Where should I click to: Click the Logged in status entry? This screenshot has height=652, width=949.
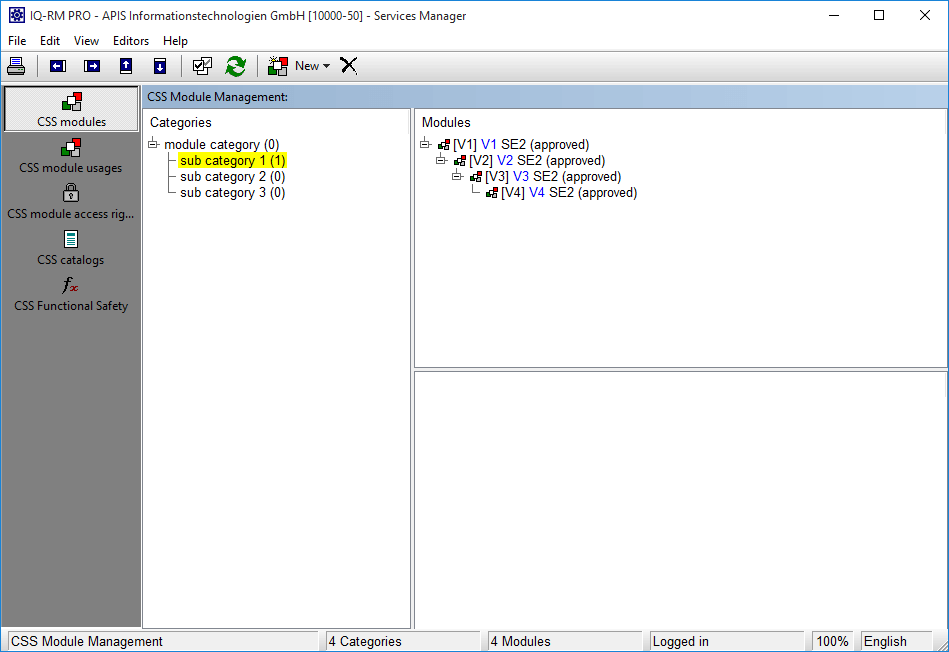click(x=726, y=641)
